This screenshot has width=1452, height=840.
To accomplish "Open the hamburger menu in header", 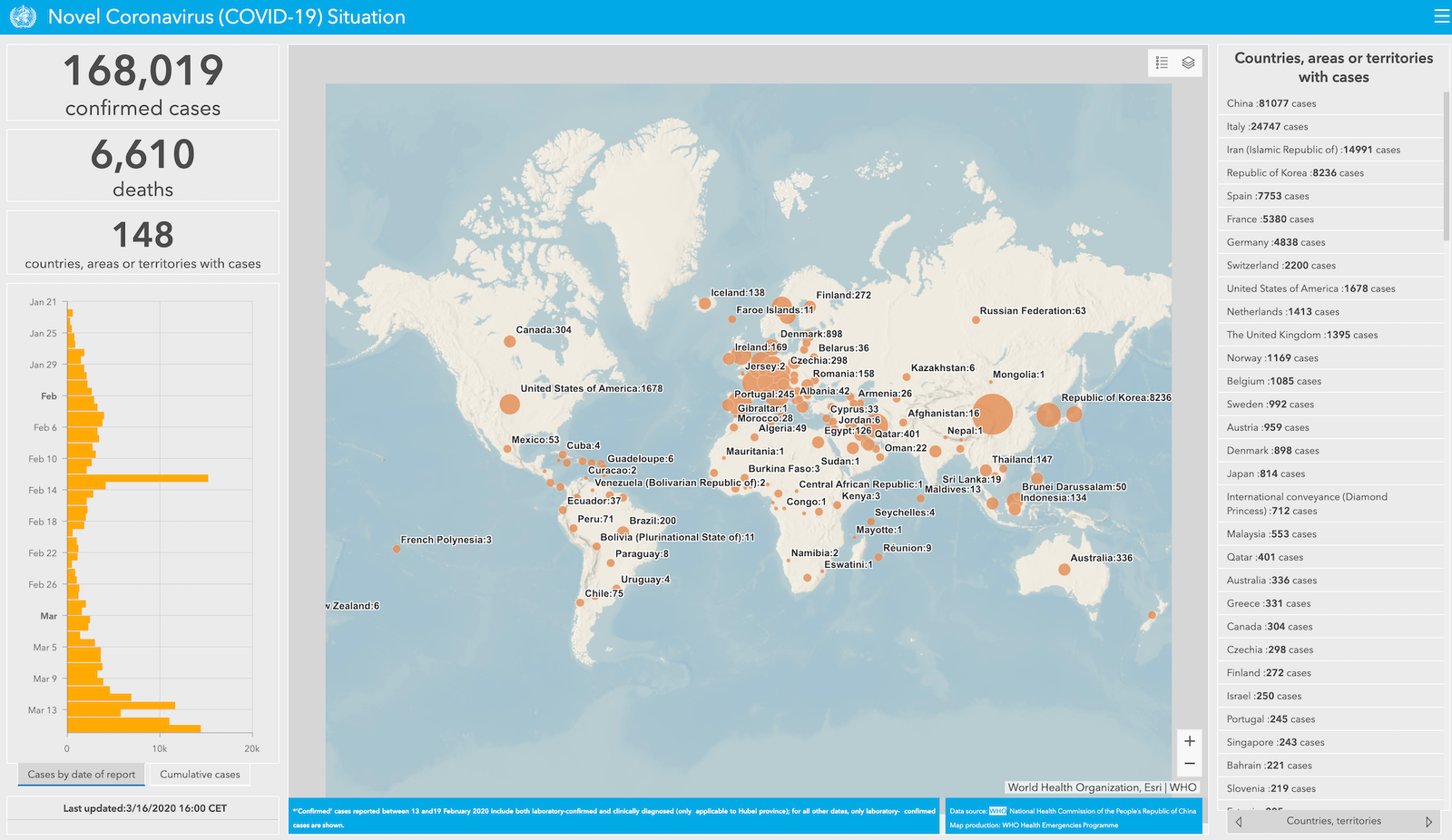I will pyautogui.click(x=1441, y=16).
